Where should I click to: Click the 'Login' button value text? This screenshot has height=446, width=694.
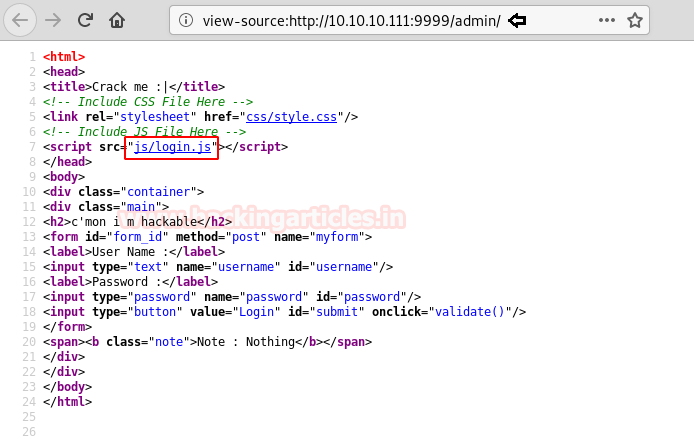257,312
